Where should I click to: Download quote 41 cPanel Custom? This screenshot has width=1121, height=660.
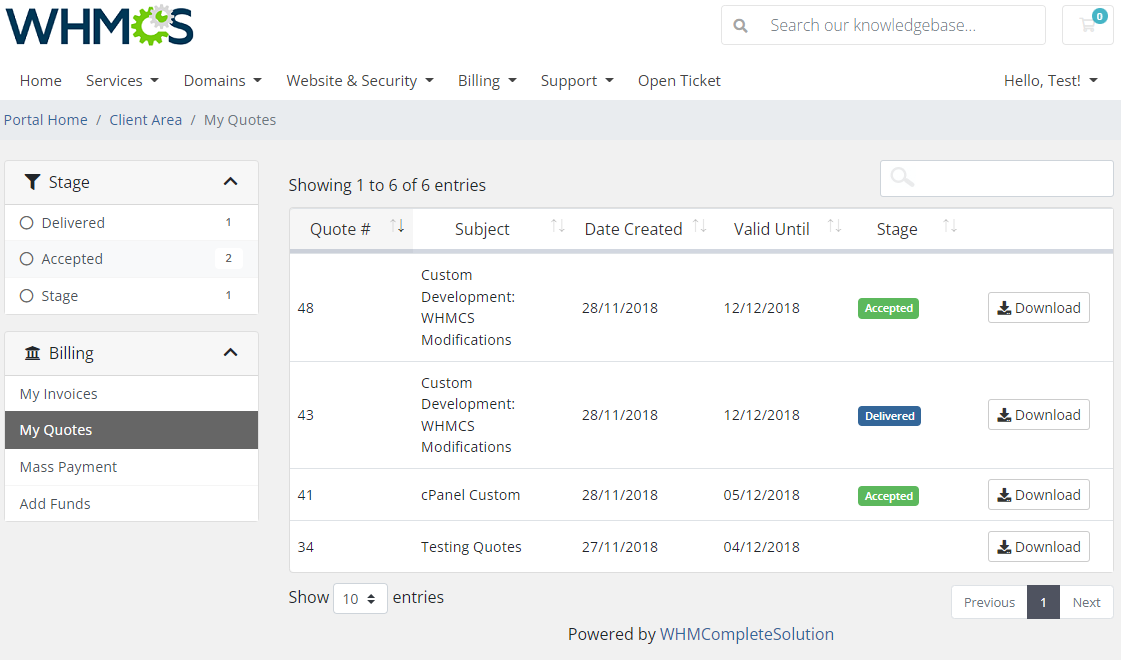coord(1039,495)
